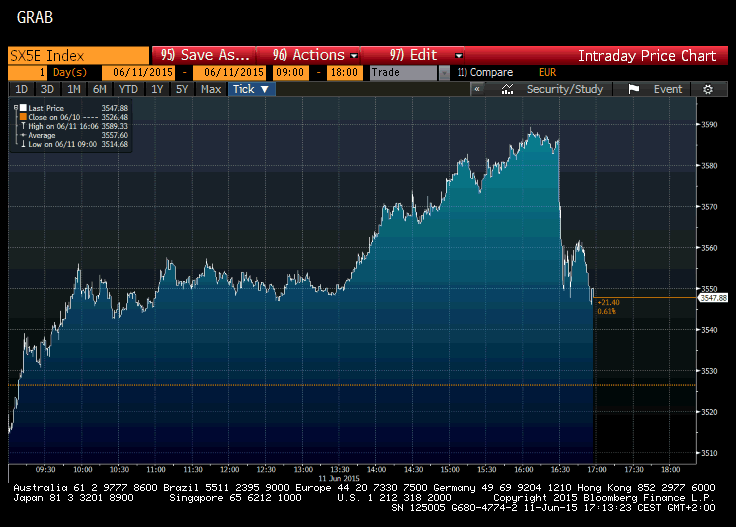Click the Trade dropdown arrow
The image size is (736, 527).
[444, 73]
